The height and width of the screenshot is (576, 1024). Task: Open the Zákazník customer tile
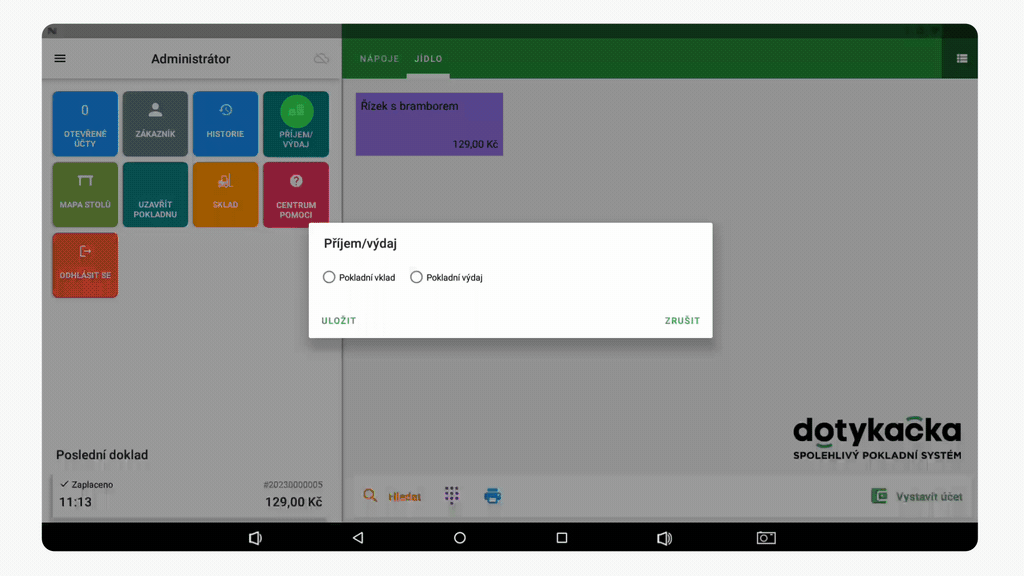coord(155,124)
